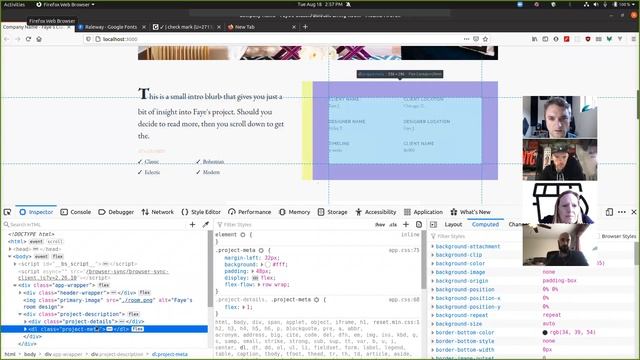Open the Application panel
Screen dimensions: 640x360
tap(423, 212)
